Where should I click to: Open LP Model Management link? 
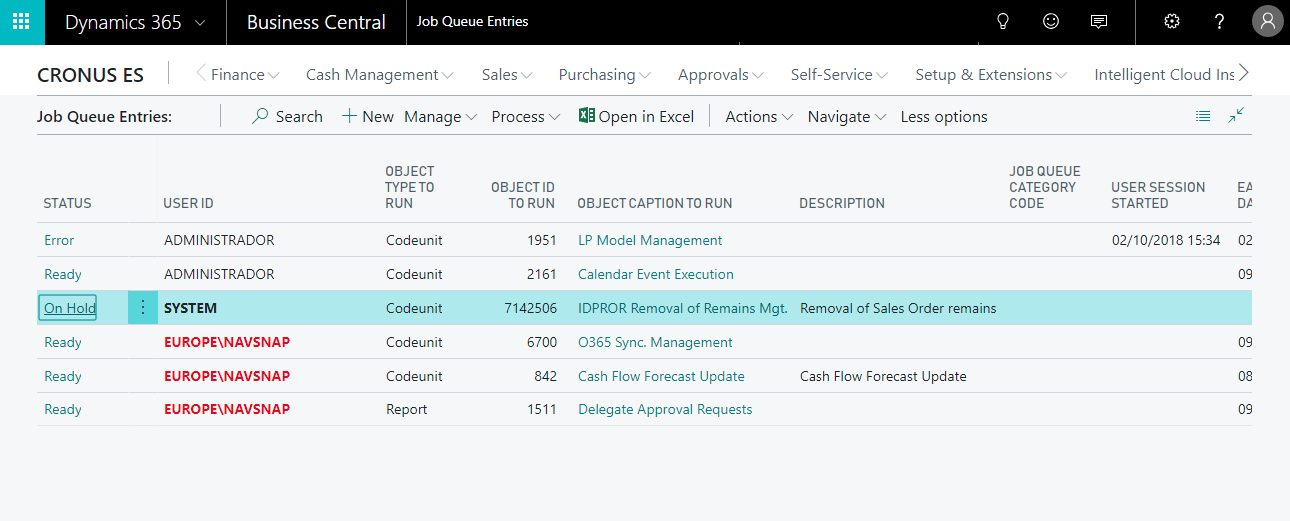pos(650,240)
